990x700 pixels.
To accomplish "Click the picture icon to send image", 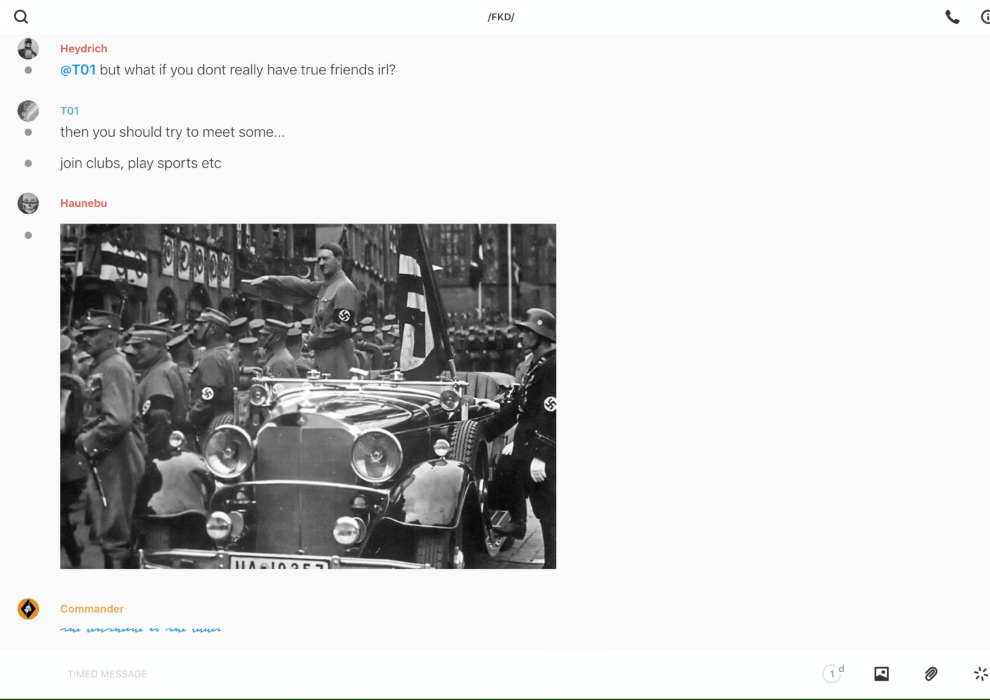I will [881, 674].
